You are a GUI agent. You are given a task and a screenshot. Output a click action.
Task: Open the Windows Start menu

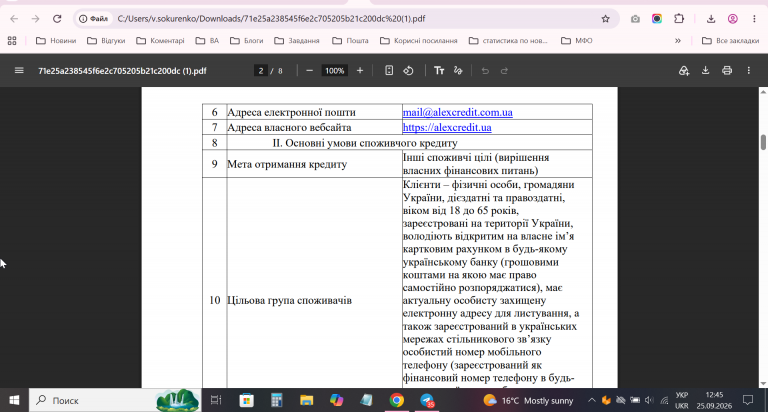pos(14,400)
